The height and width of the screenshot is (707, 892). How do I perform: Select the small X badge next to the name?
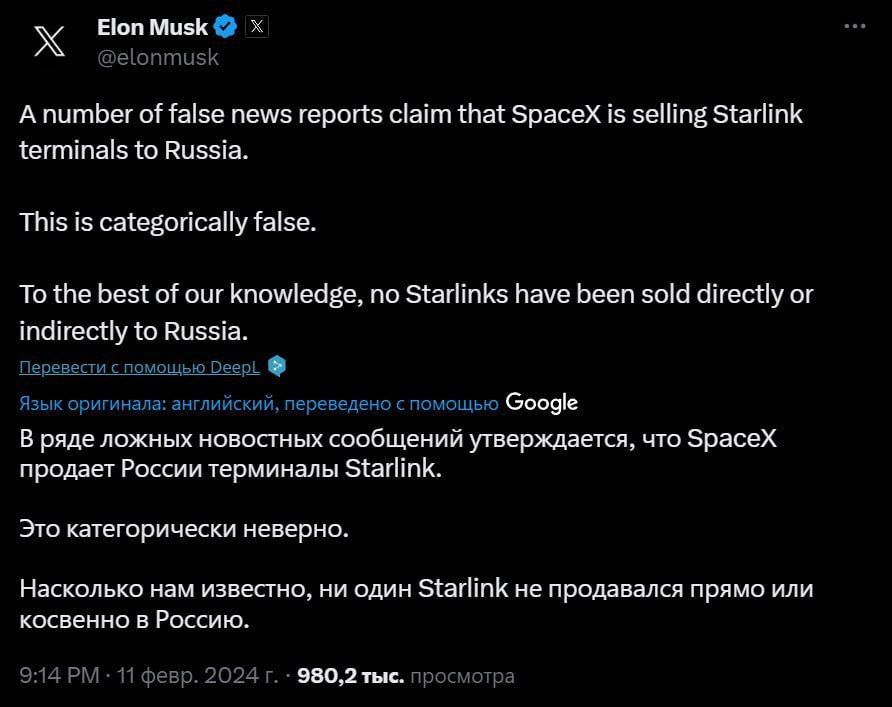coord(256,26)
